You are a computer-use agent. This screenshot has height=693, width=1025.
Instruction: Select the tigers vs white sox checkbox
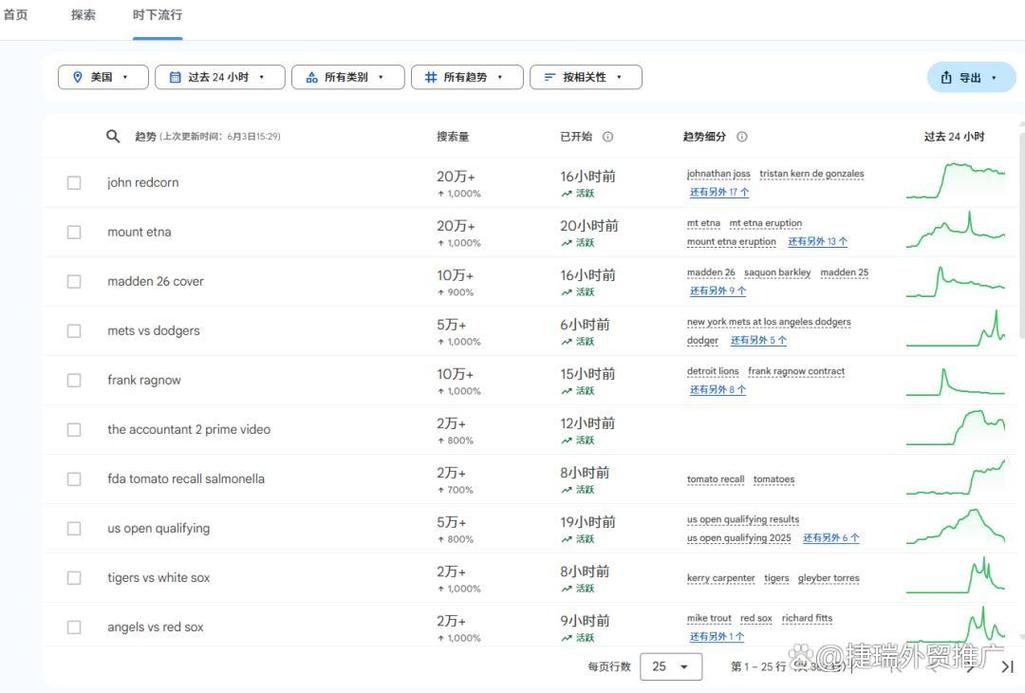pyautogui.click(x=74, y=577)
